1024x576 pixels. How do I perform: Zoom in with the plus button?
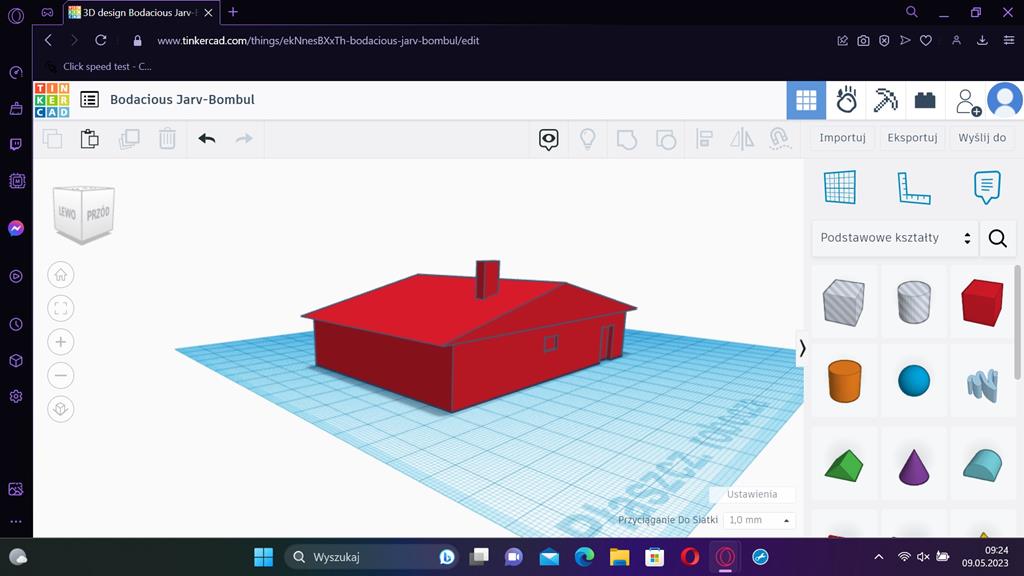61,342
